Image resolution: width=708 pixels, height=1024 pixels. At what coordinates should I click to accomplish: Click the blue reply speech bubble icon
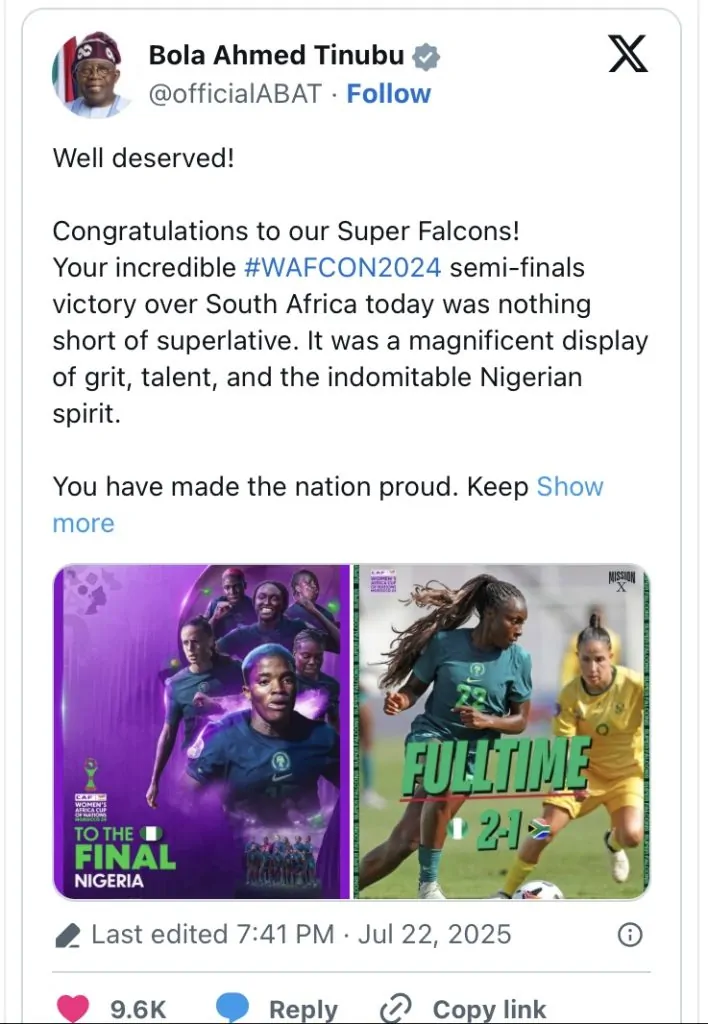(x=233, y=1008)
